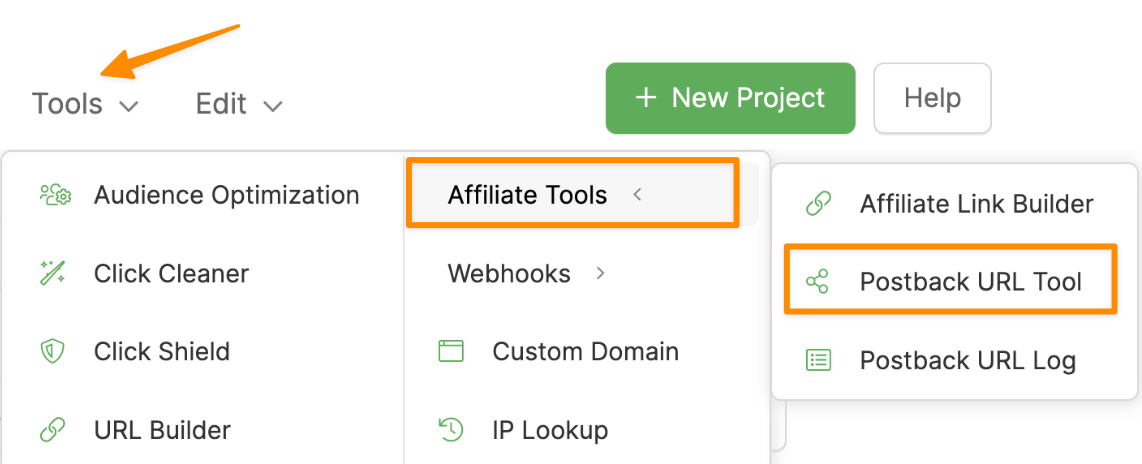Click the URL Builder chain link icon

click(52, 431)
